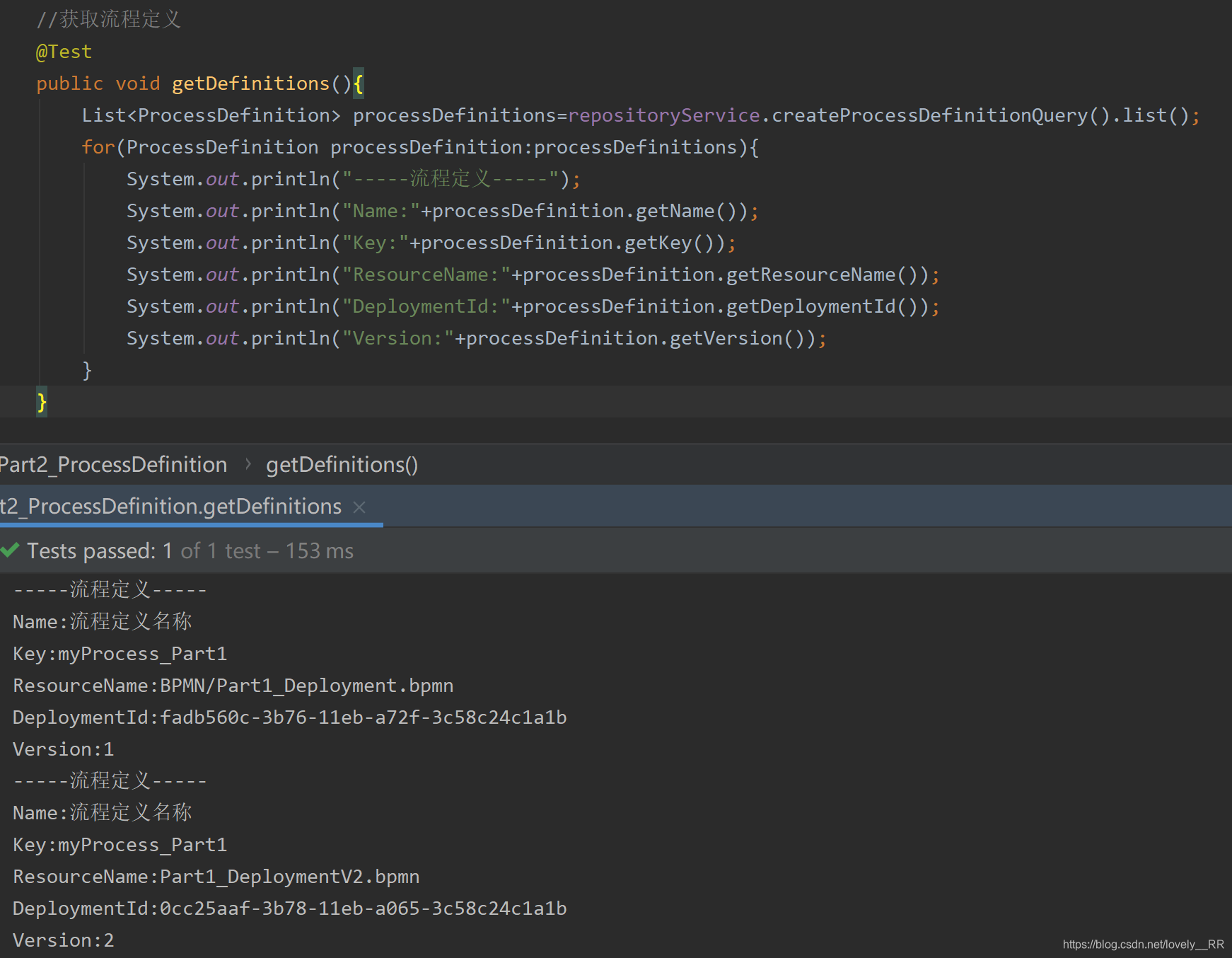Click the getDefinitions method name in code
Viewport: 1232px width, 958px height.
click(x=251, y=83)
